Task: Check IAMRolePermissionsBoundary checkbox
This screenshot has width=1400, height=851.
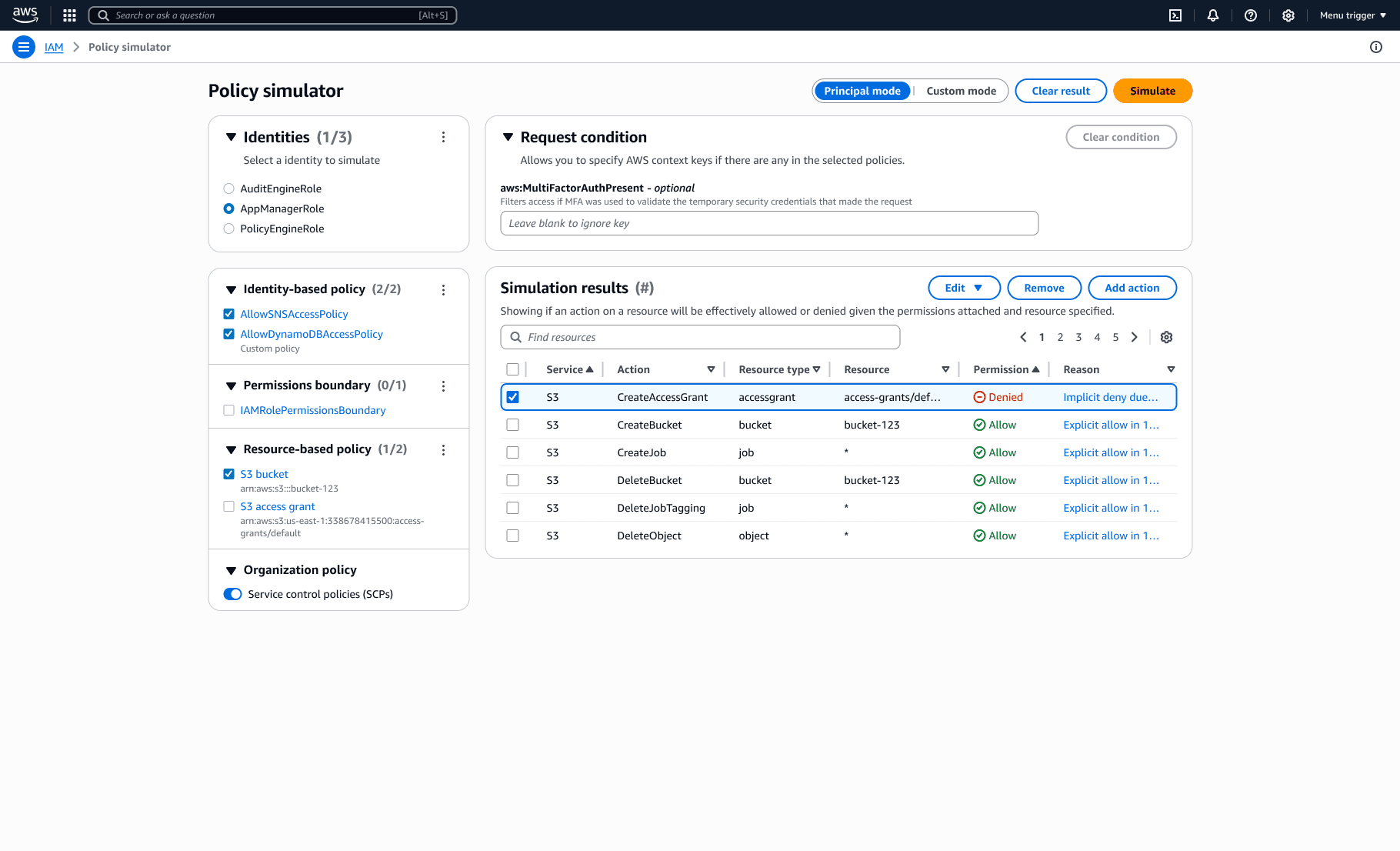Action: coord(228,410)
